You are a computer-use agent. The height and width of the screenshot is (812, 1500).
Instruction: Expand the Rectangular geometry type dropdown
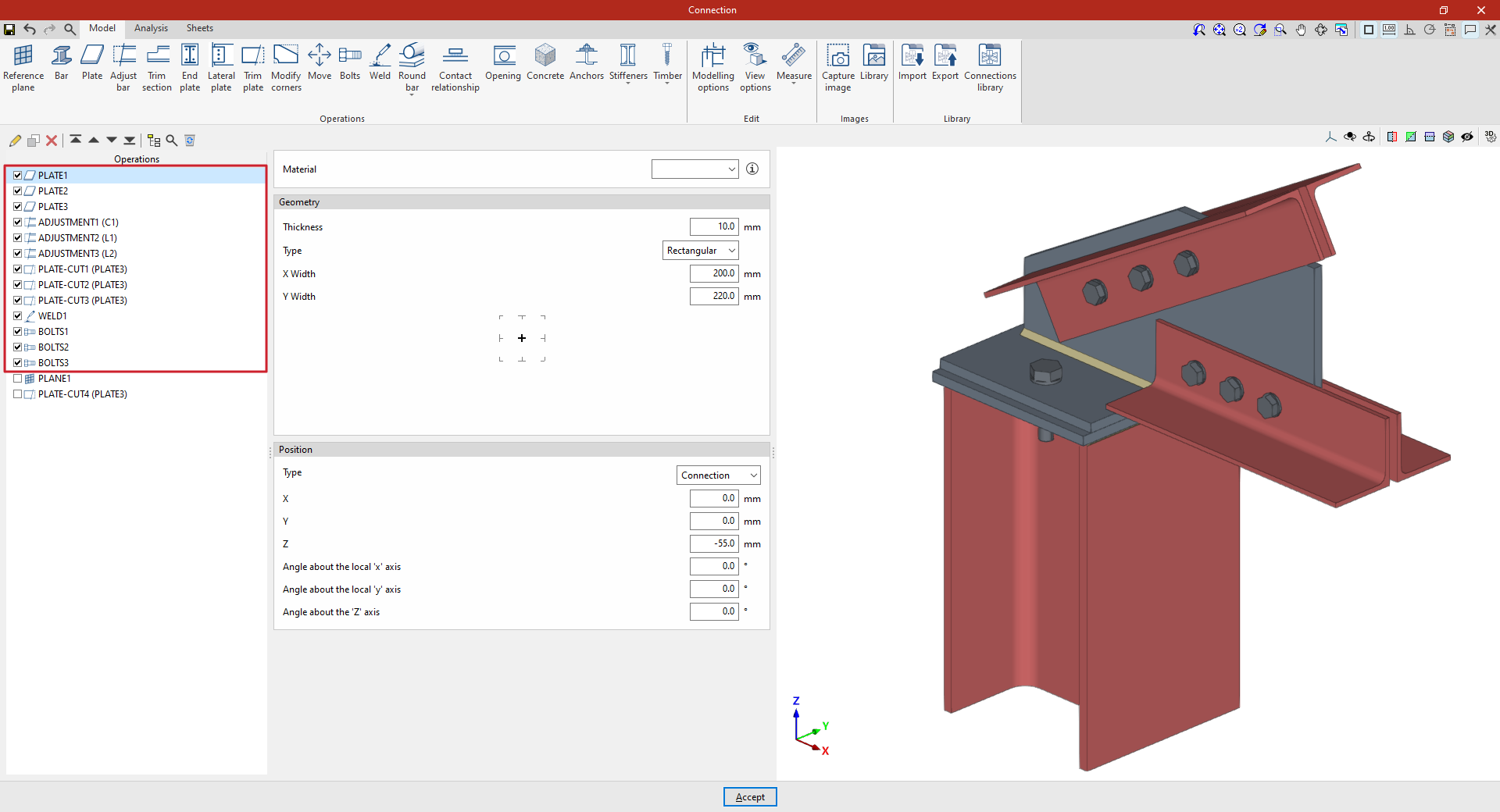(700, 251)
